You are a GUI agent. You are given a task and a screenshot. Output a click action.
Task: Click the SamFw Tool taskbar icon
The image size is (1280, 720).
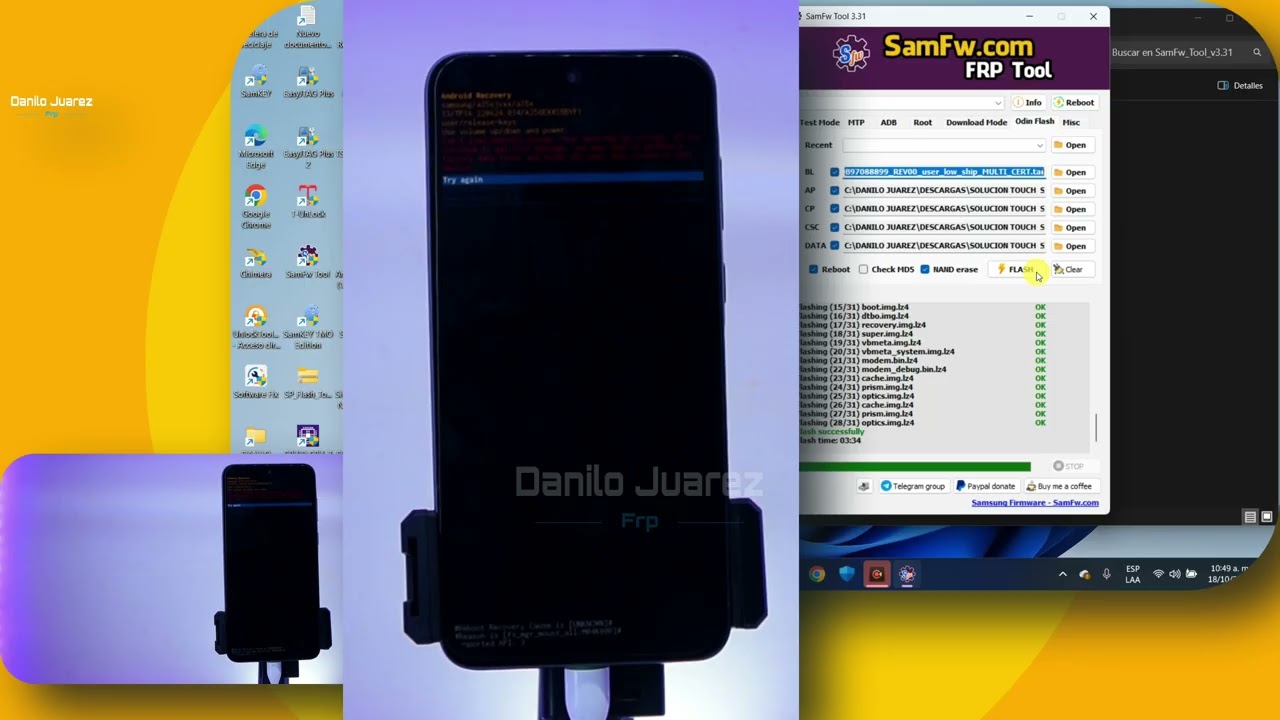pyautogui.click(x=907, y=574)
